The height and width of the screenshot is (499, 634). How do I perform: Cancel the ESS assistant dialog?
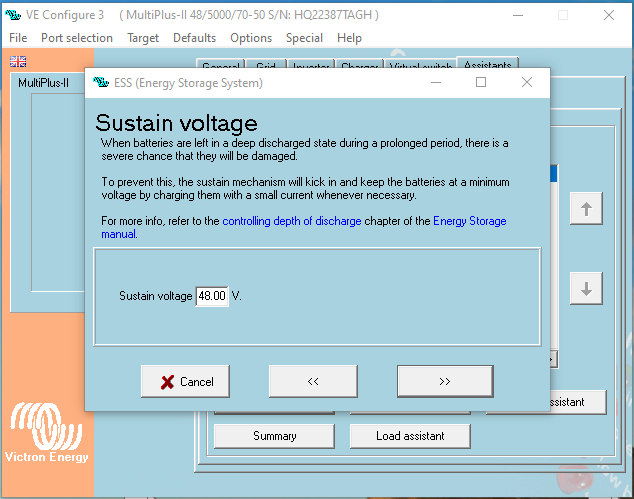click(186, 381)
